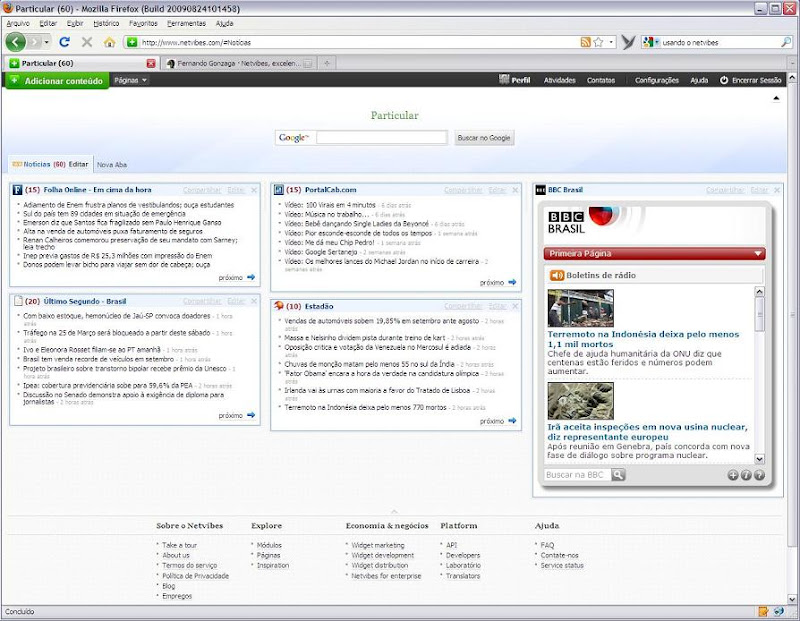Open a new browser tab with plus button
This screenshot has width=800, height=621.
pos(327,63)
